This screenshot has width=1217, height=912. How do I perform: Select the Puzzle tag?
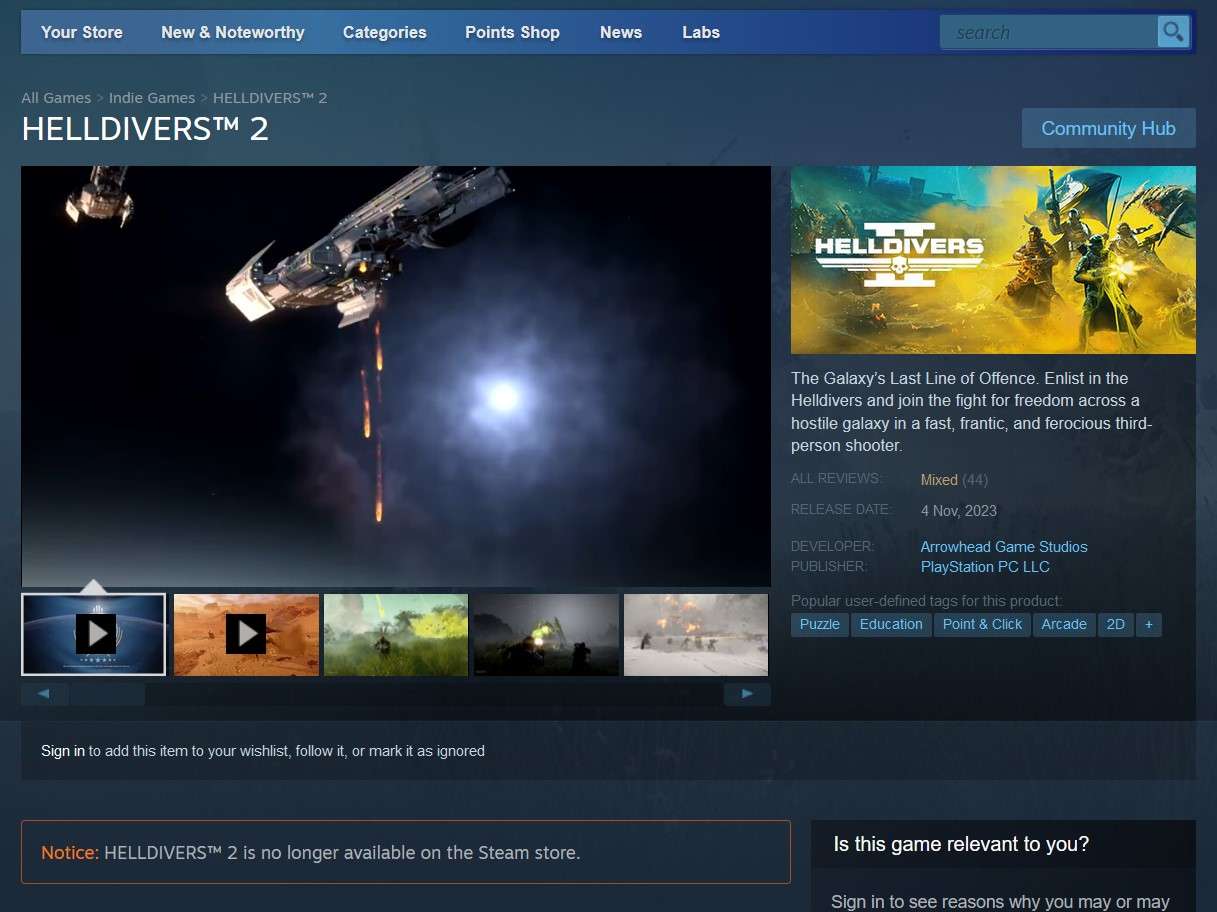[820, 624]
